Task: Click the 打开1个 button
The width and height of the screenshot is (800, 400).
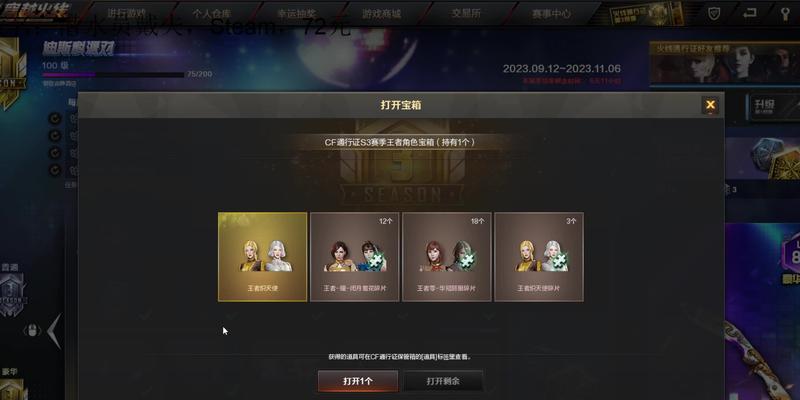Action: pos(358,381)
